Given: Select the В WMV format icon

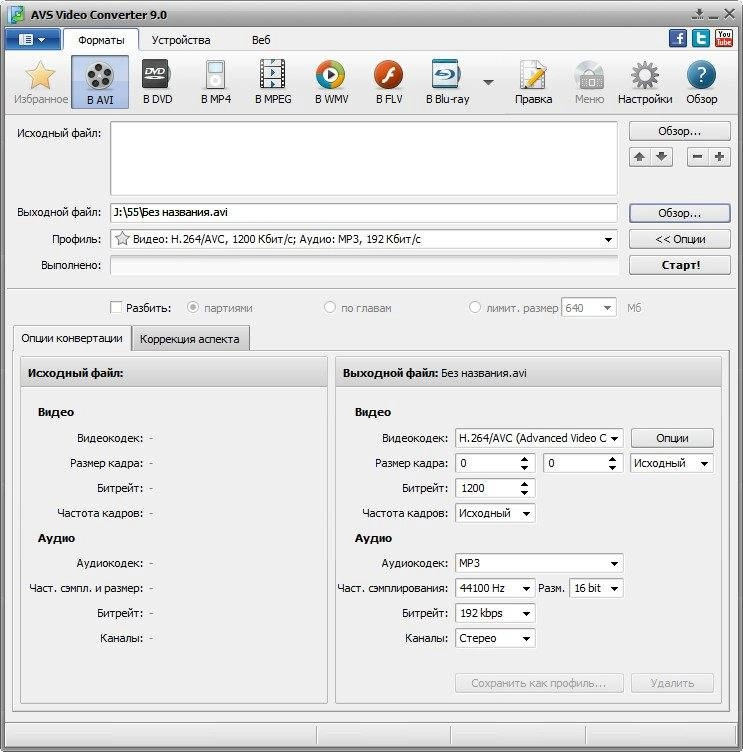Looking at the screenshot, I should [331, 82].
